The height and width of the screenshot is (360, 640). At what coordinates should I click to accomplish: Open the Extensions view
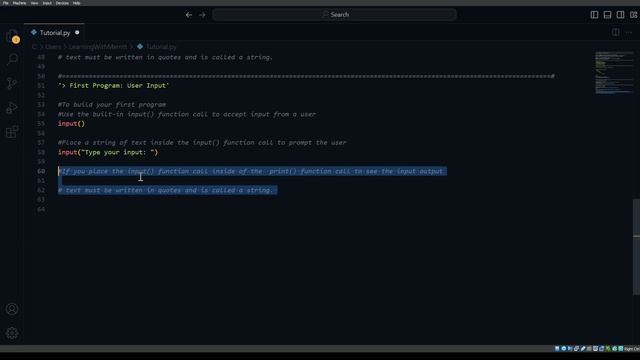point(12,132)
